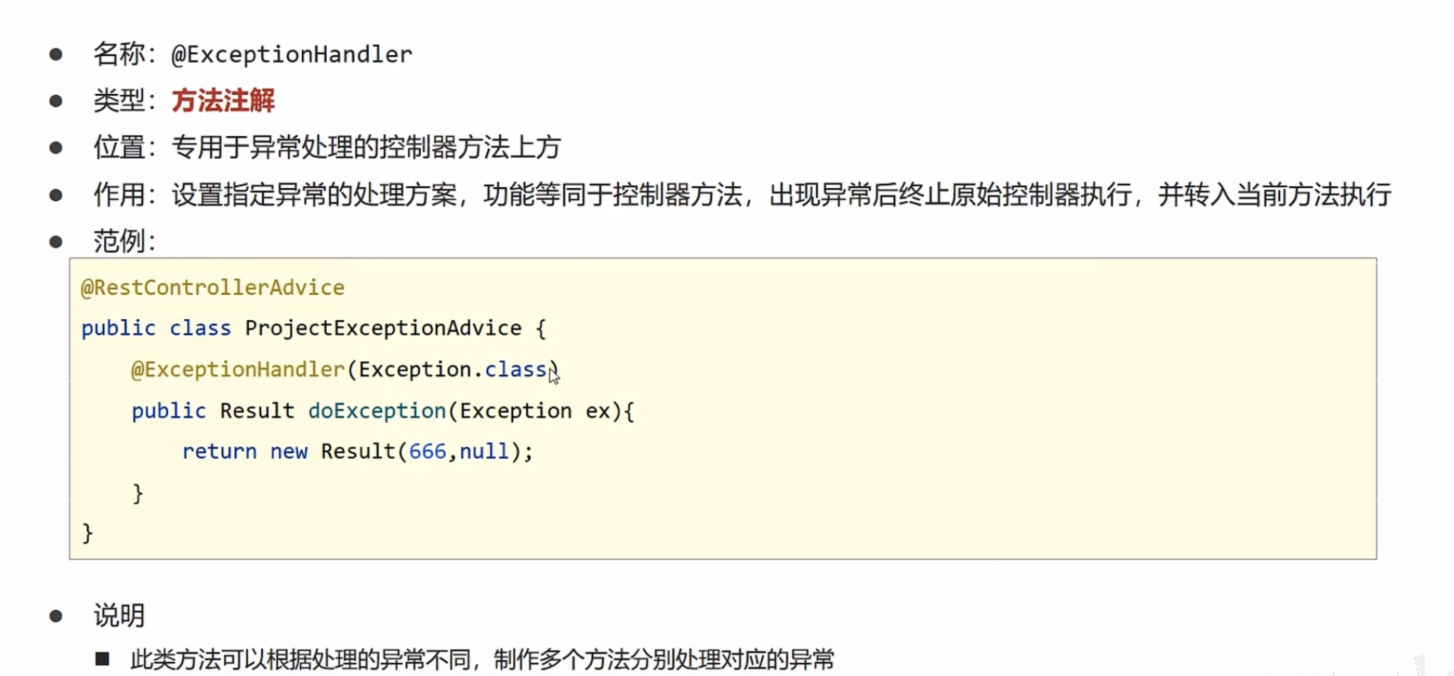Click the @ExceptionHandler name text in the first bullet

[x=291, y=55]
